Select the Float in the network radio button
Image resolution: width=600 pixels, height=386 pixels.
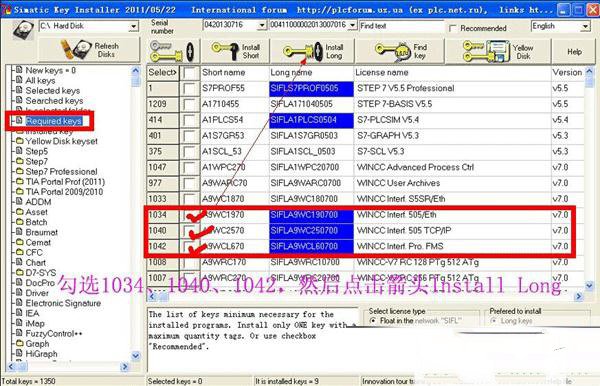tap(372, 321)
